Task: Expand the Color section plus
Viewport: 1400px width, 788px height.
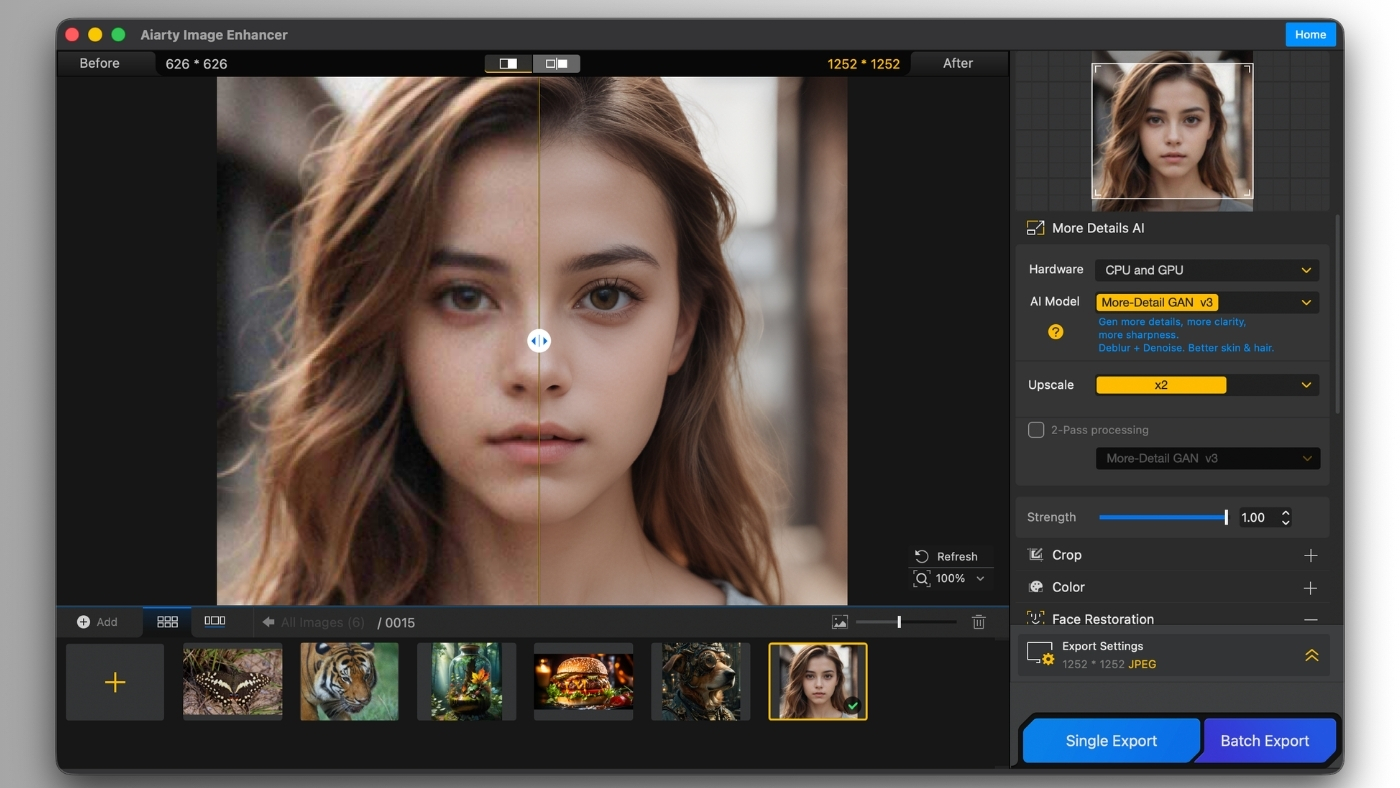Action: click(x=1311, y=587)
